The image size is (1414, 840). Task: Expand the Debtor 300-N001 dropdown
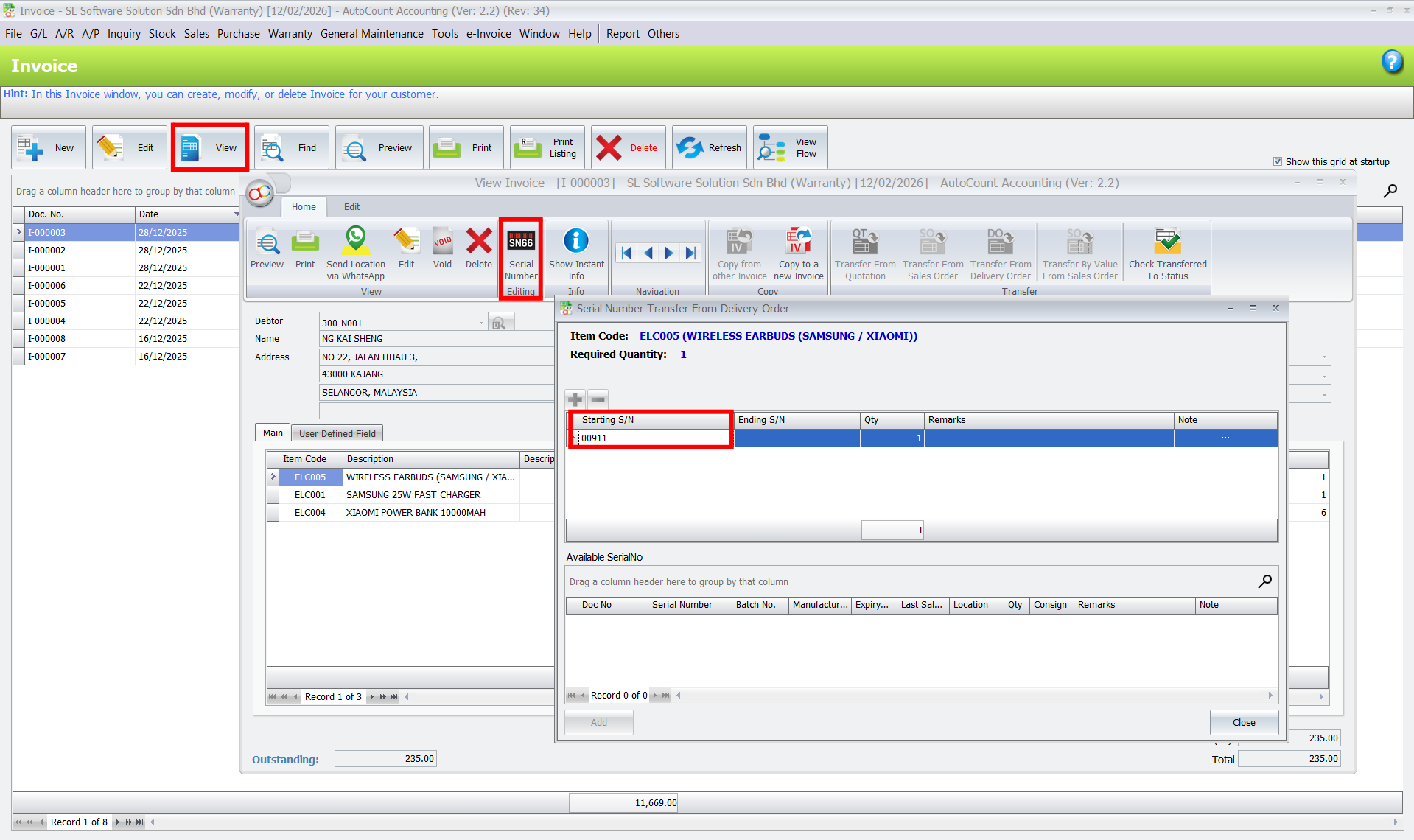click(481, 323)
